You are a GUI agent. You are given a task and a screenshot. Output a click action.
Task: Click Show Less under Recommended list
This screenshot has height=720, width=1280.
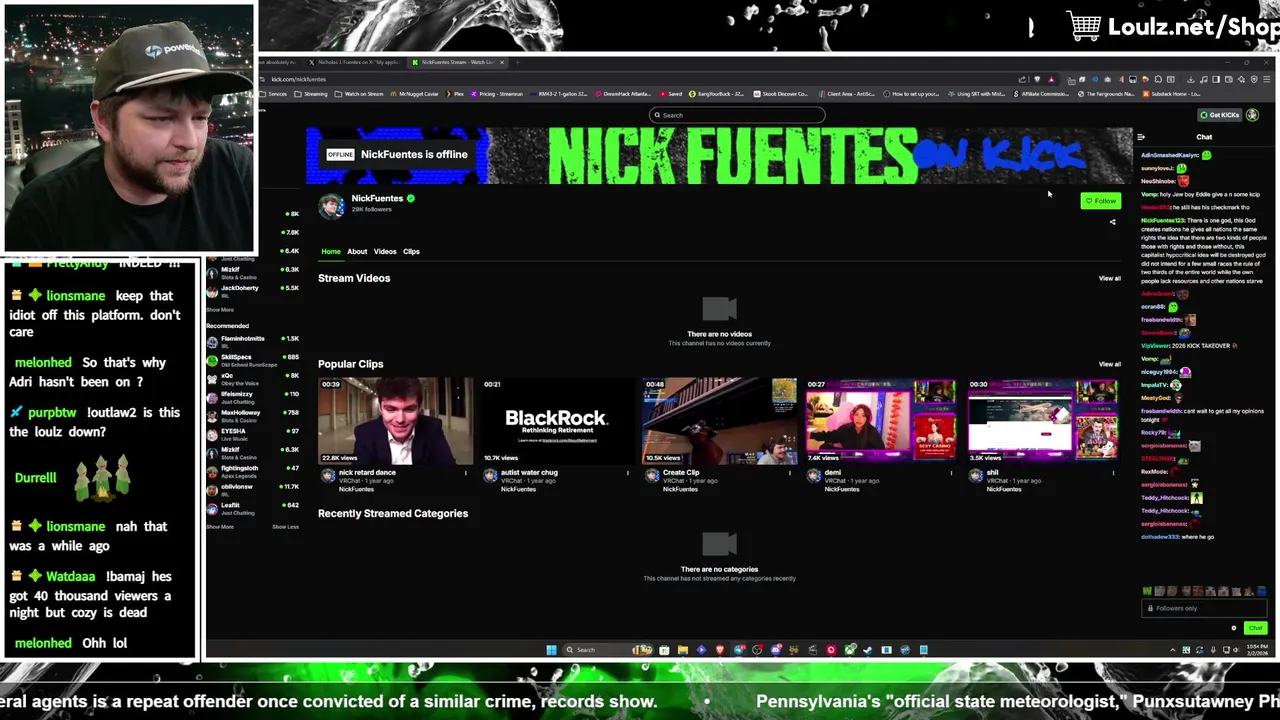coord(286,527)
